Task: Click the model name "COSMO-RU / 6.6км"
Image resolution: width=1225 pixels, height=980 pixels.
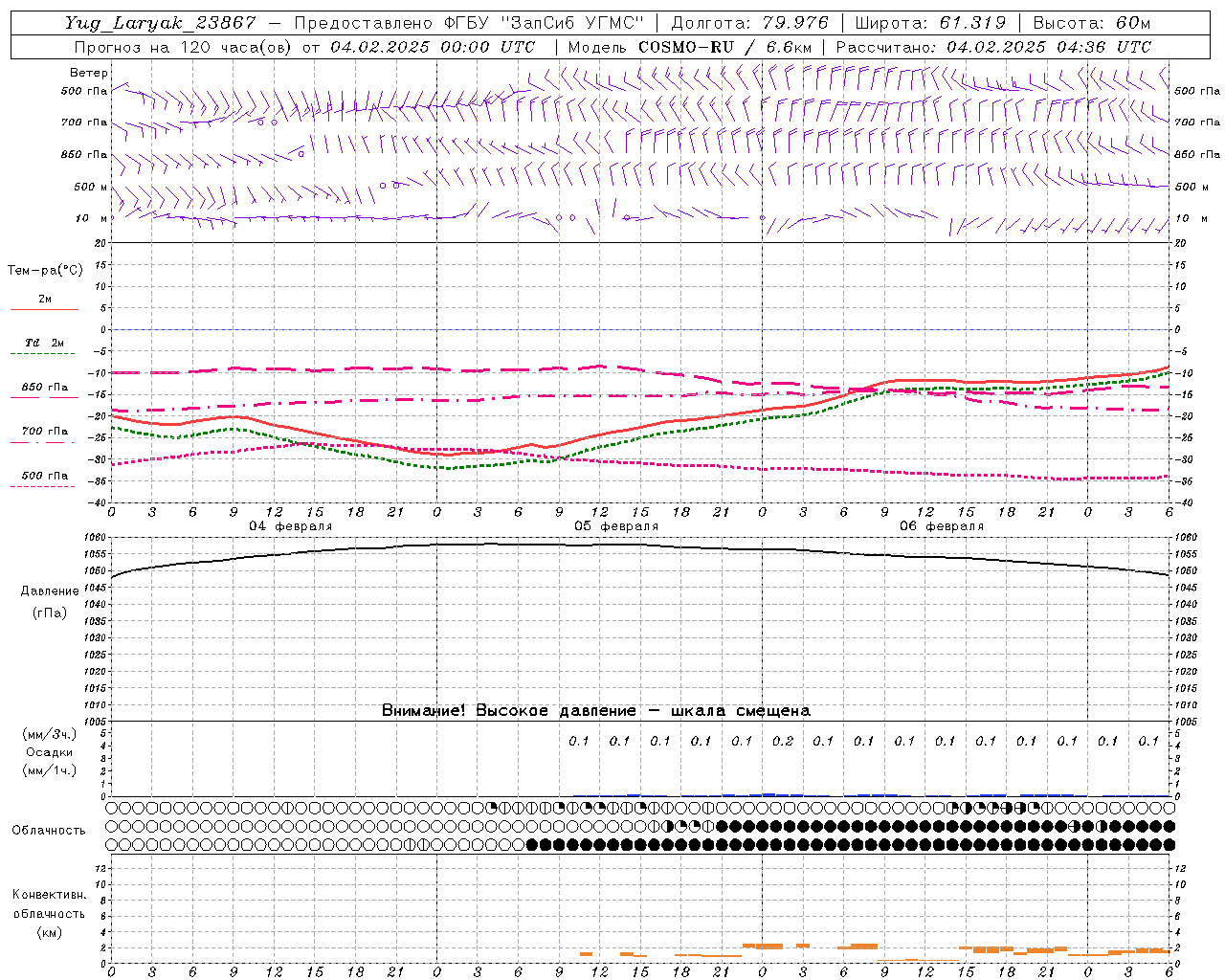Action: (x=724, y=47)
